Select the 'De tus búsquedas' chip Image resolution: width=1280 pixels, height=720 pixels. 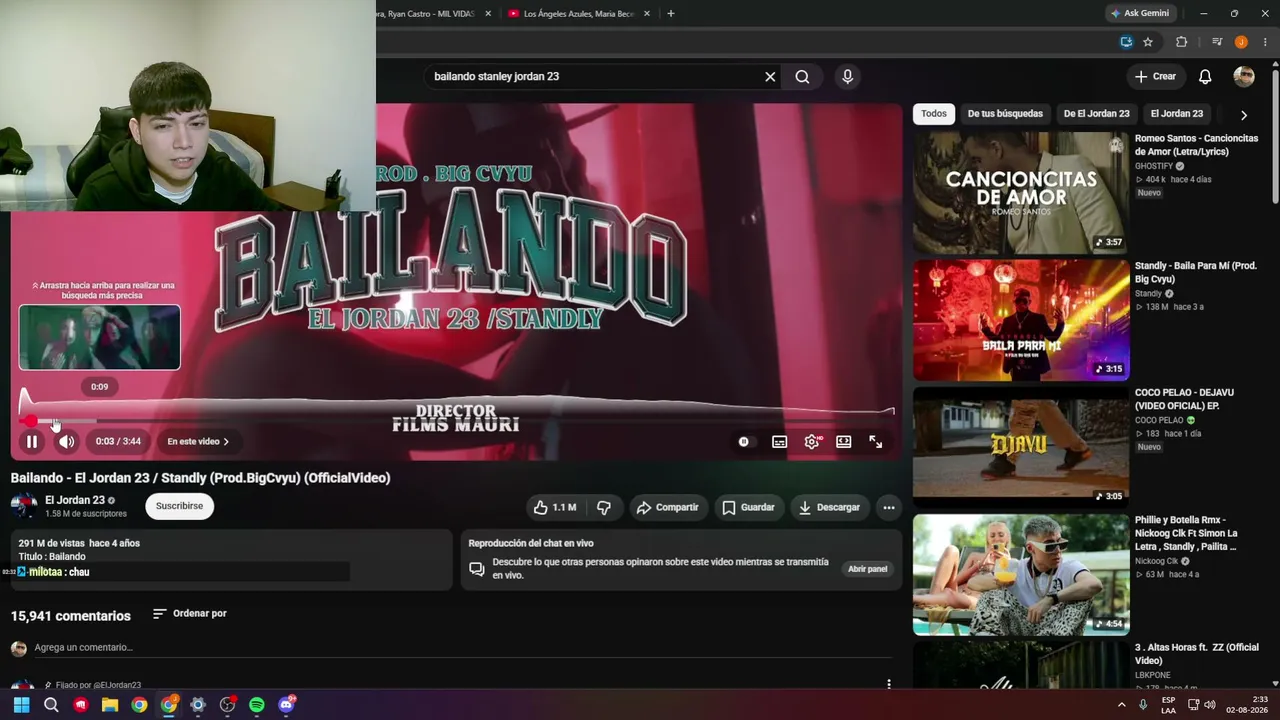click(1005, 114)
